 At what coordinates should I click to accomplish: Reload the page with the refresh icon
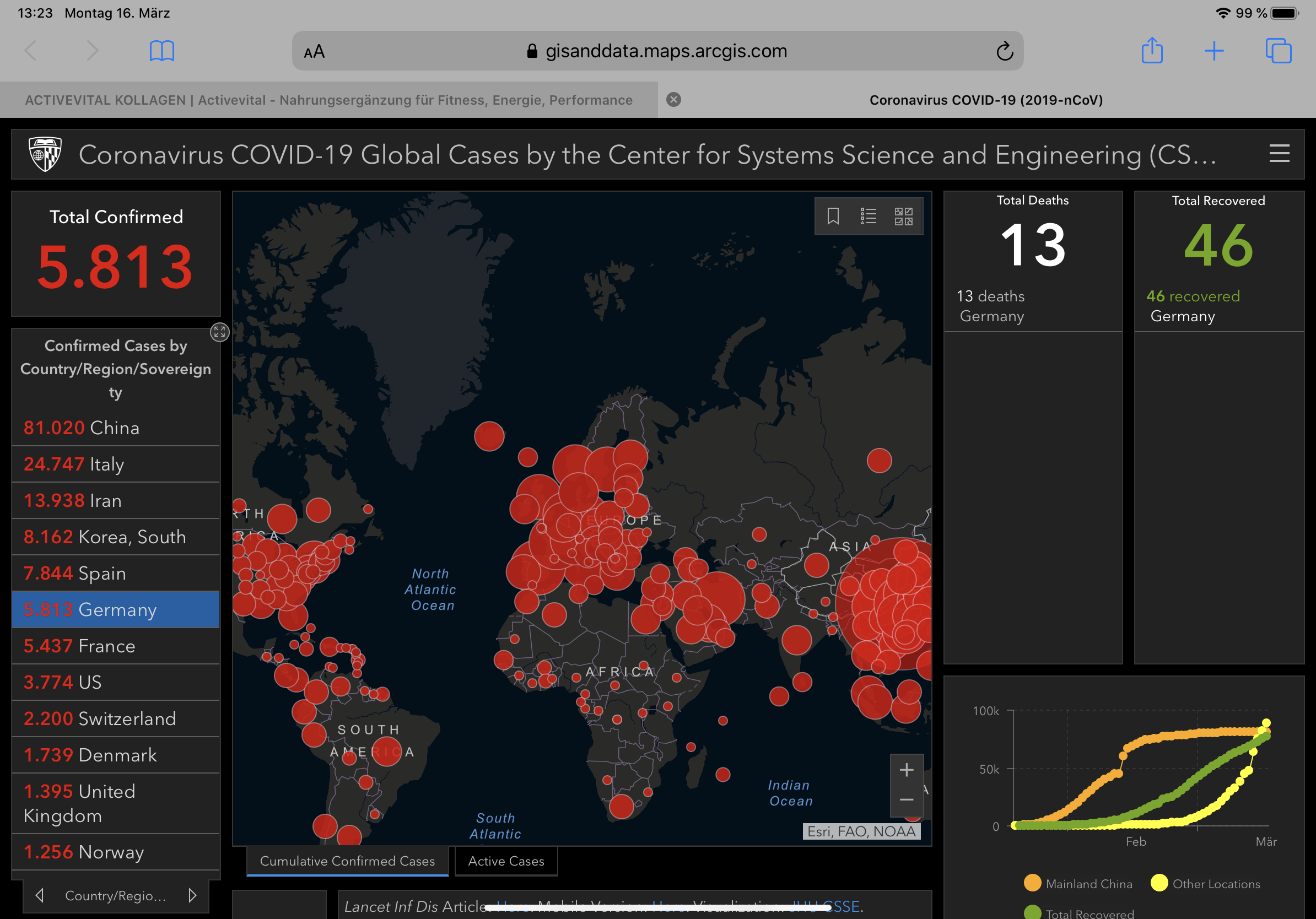[x=1004, y=51]
